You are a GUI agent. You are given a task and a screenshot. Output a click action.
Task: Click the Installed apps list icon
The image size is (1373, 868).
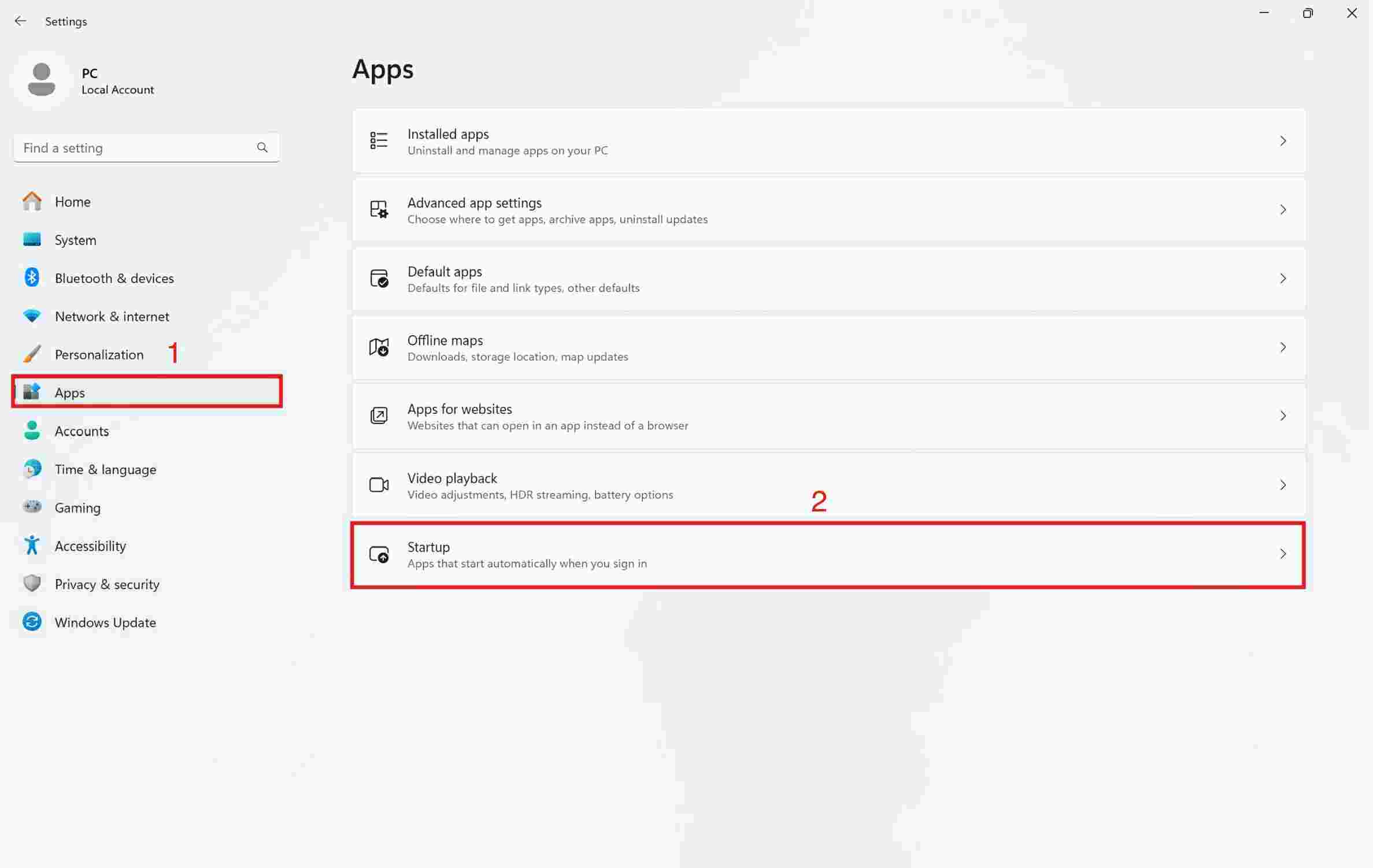click(x=379, y=140)
